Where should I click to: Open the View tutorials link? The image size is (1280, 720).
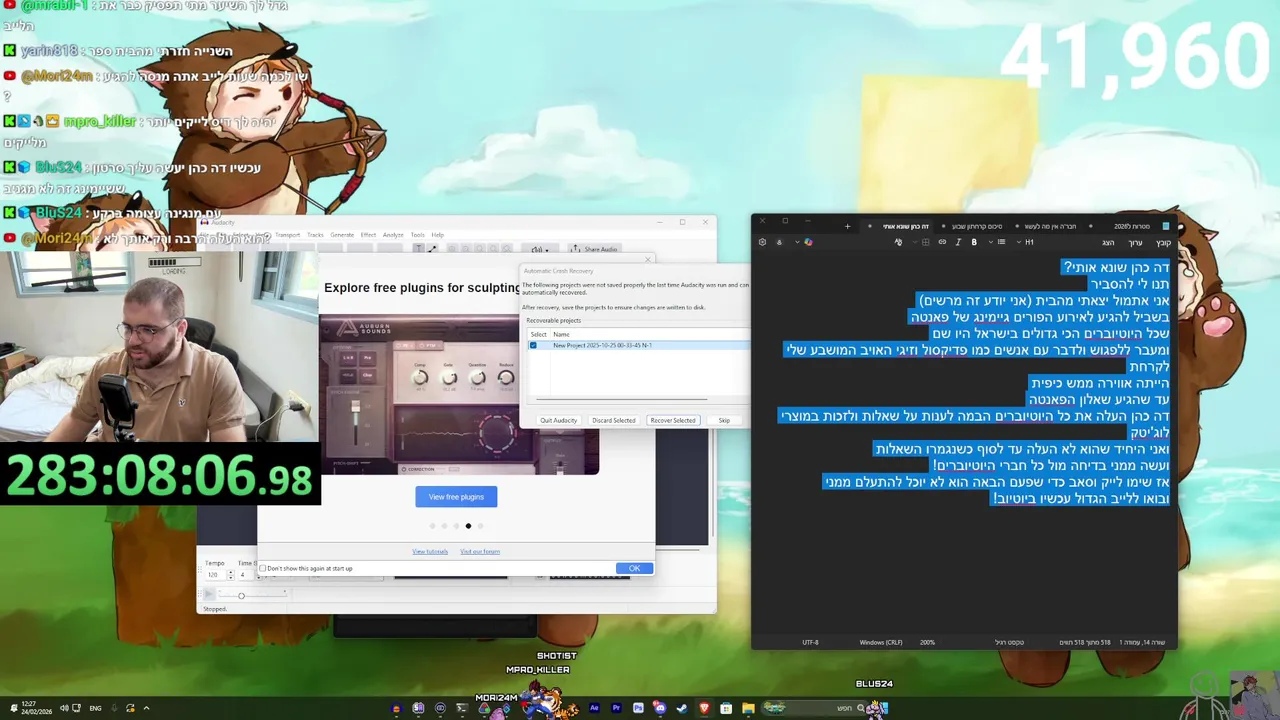430,552
